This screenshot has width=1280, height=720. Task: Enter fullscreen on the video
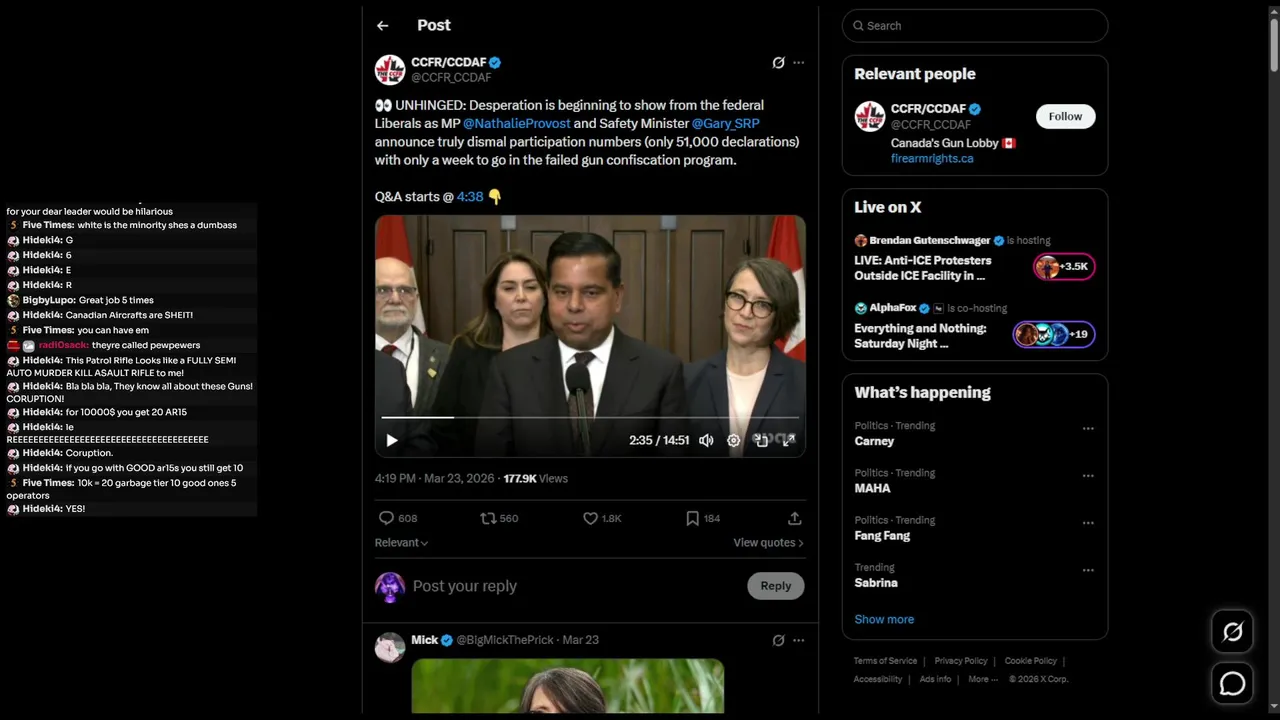click(x=789, y=440)
